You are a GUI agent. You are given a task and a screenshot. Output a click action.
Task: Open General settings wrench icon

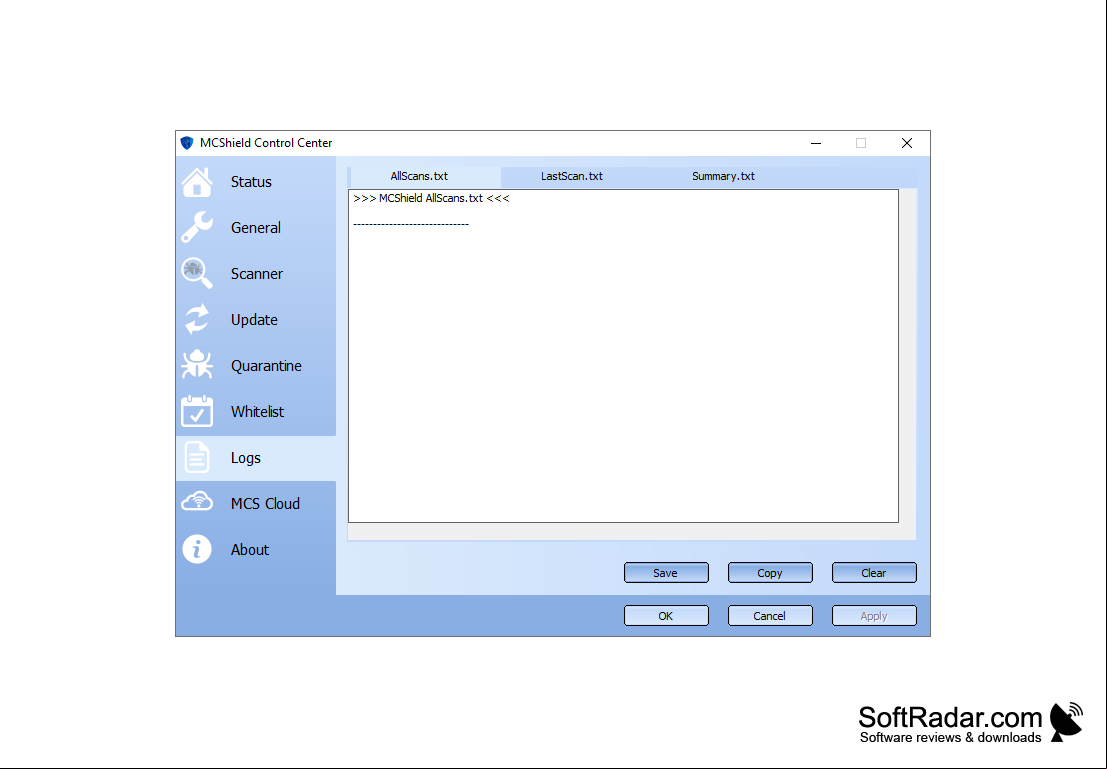coord(197,228)
